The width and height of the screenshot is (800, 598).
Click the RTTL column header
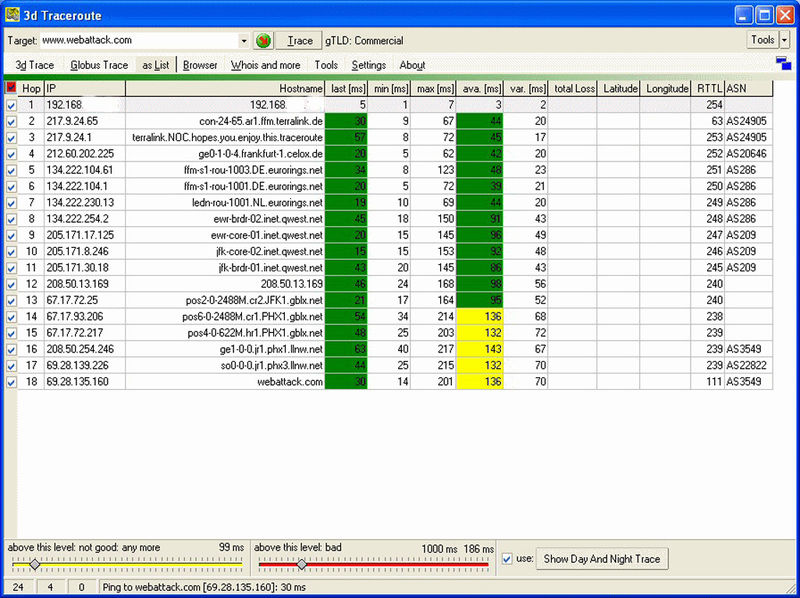pyautogui.click(x=707, y=88)
